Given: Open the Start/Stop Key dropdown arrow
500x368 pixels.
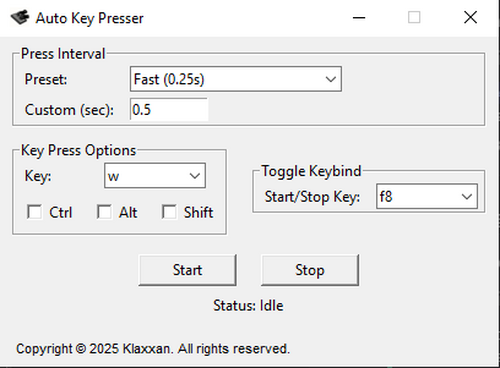Looking at the screenshot, I should pos(467,196).
